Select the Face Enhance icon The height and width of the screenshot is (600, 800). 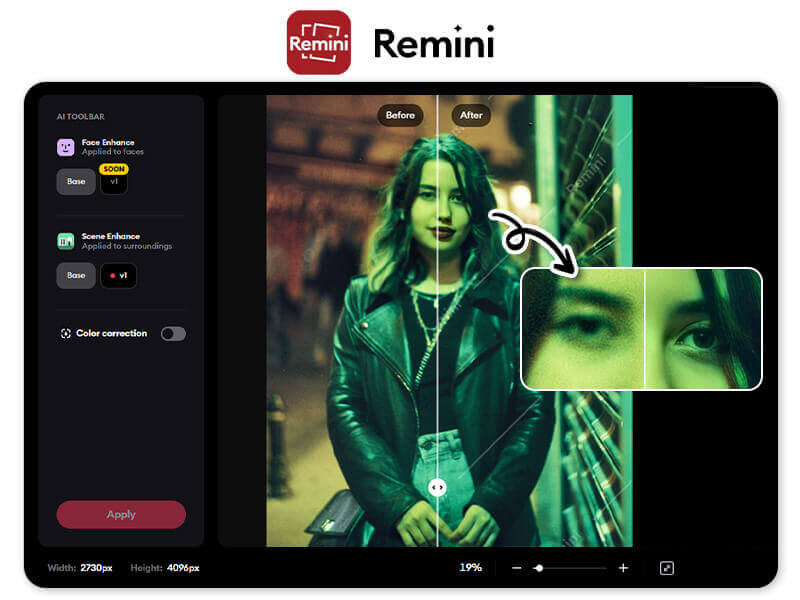pos(67,148)
